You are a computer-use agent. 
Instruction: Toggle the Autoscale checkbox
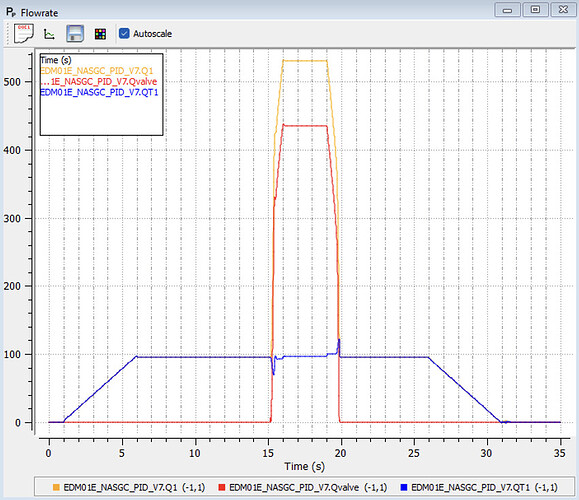124,34
